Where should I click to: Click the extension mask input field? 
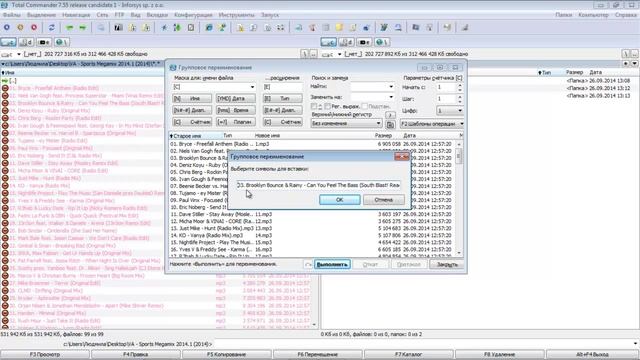click(x=282, y=87)
